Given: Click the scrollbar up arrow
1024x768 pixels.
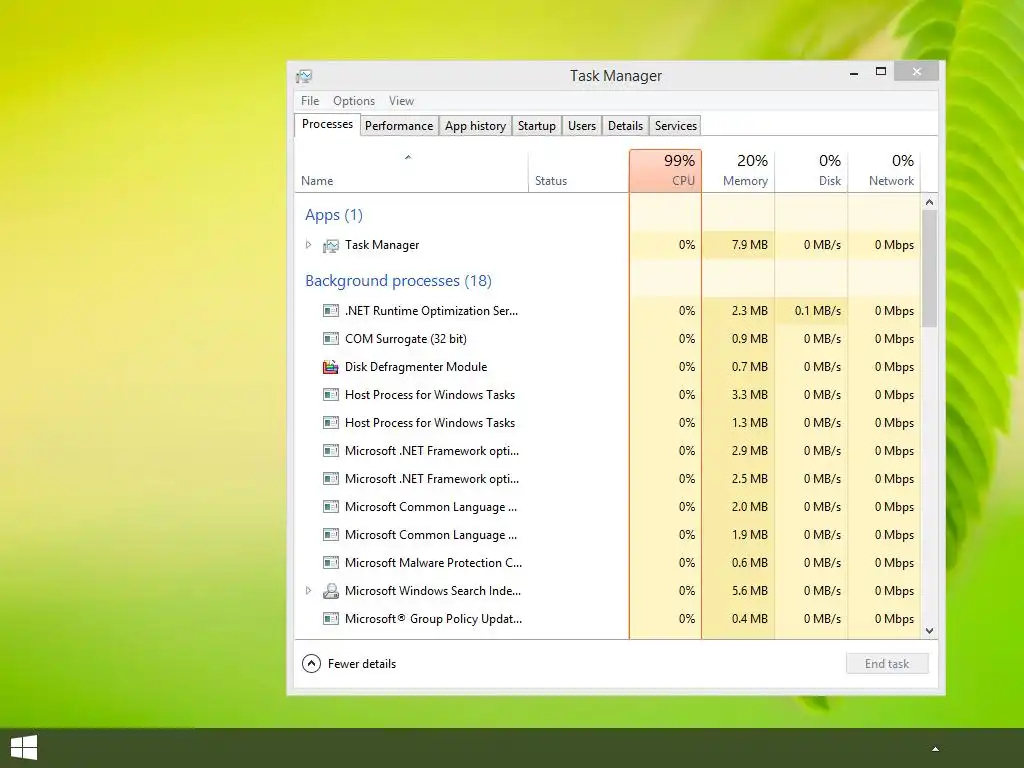Looking at the screenshot, I should click(929, 202).
